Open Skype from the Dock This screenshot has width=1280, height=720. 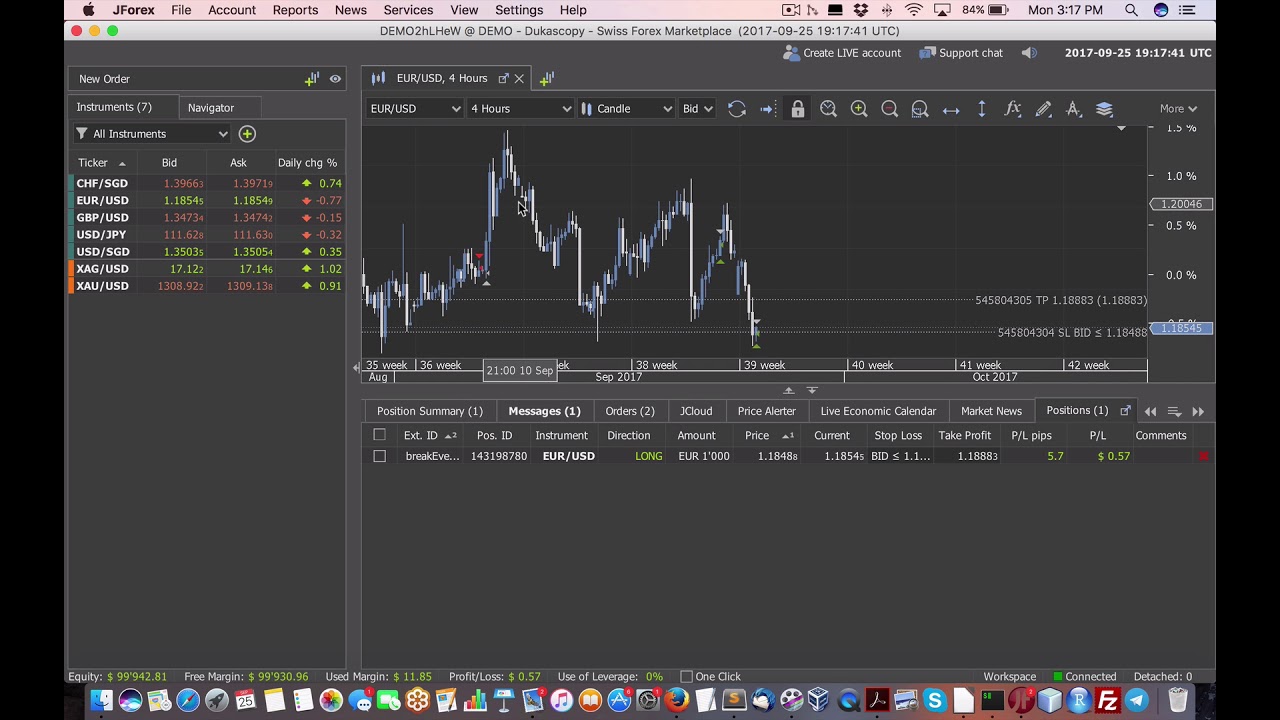pyautogui.click(x=935, y=701)
